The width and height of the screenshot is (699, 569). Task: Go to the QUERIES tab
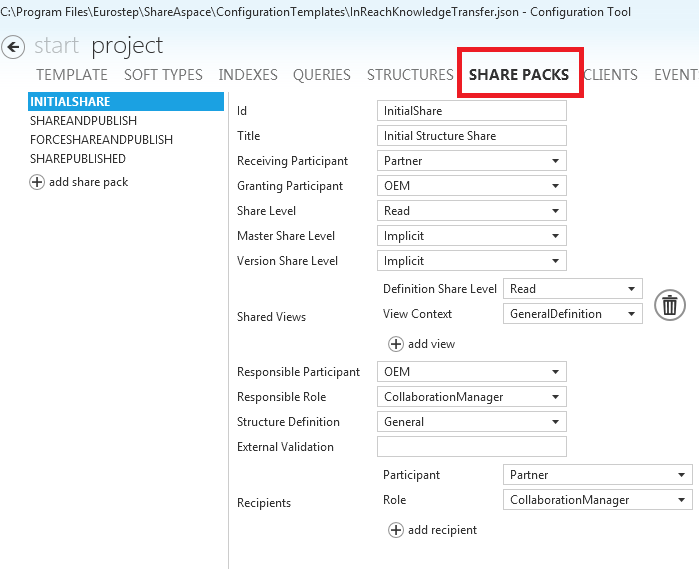(321, 74)
